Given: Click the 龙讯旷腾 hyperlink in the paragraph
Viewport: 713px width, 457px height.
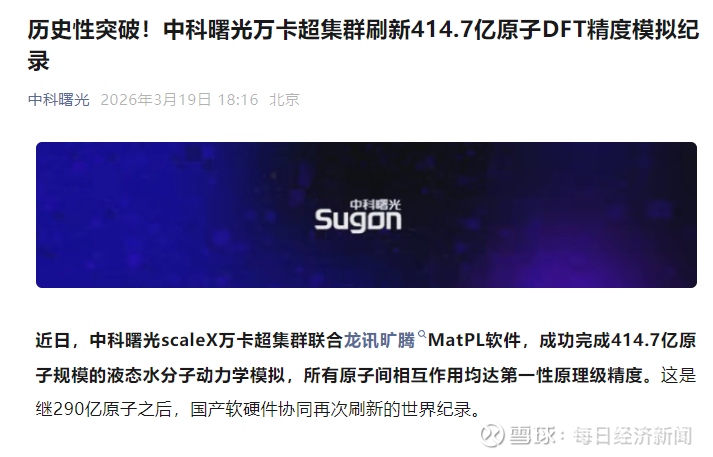Looking at the screenshot, I should (379, 340).
